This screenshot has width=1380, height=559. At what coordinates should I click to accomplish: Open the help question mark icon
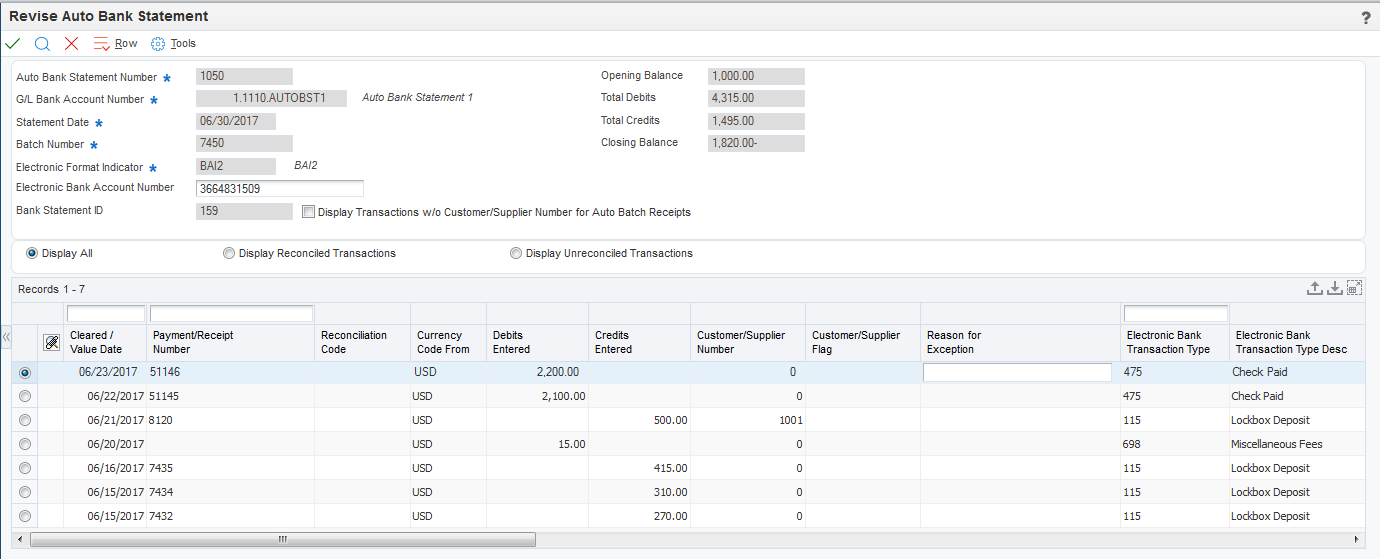point(1366,18)
